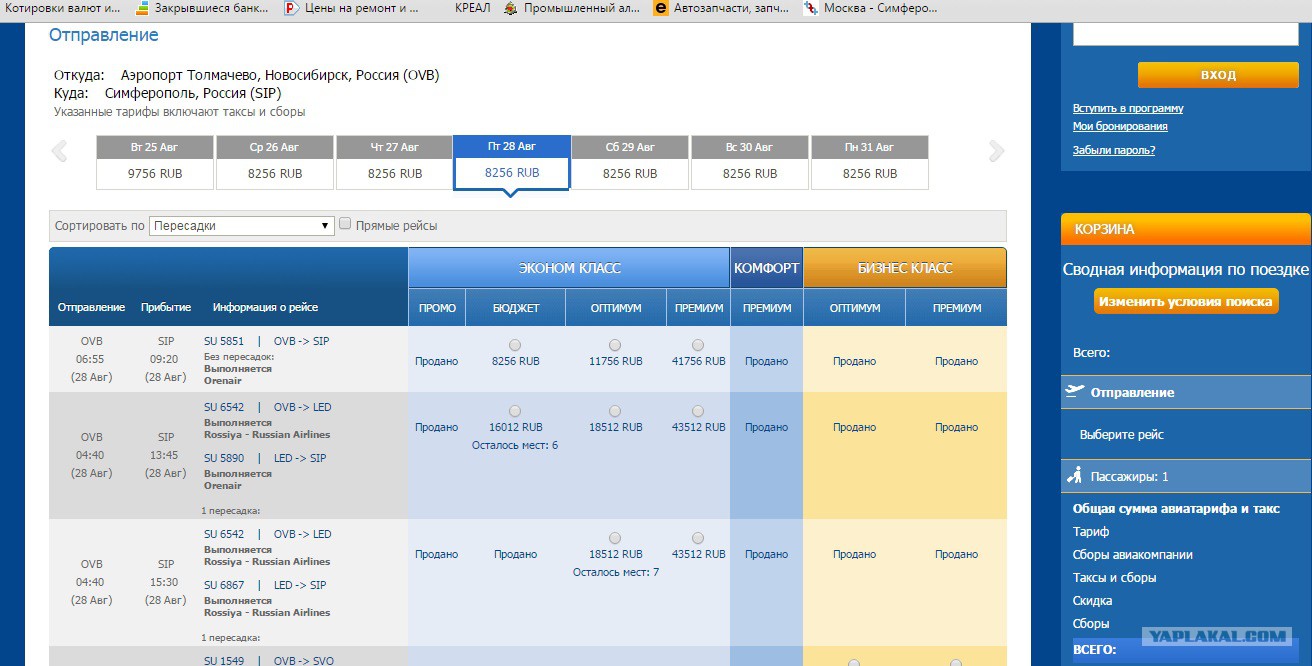Click the passenger icon beside Пассажиры

(x=1075, y=475)
